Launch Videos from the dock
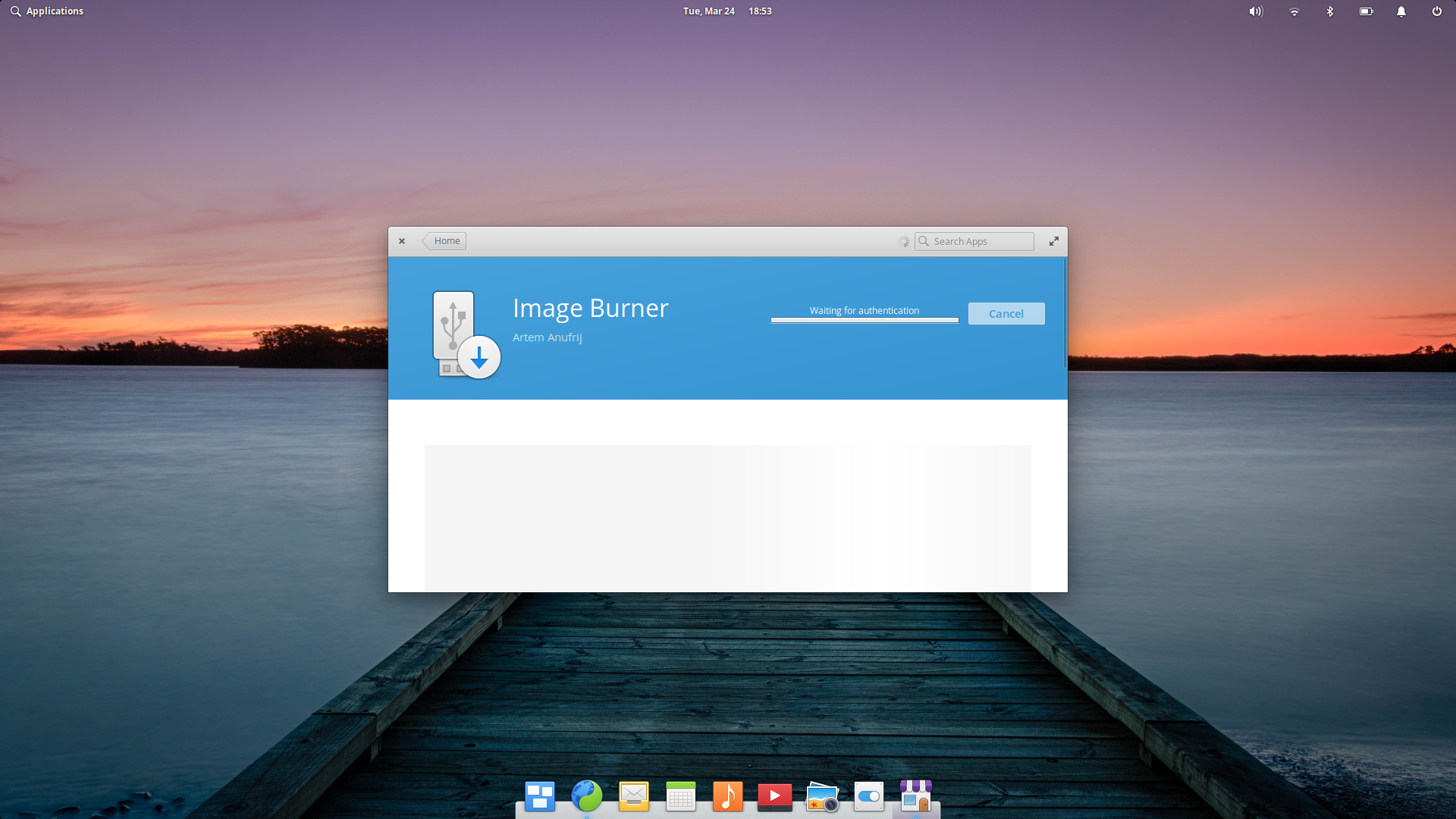Image resolution: width=1456 pixels, height=819 pixels. click(775, 796)
